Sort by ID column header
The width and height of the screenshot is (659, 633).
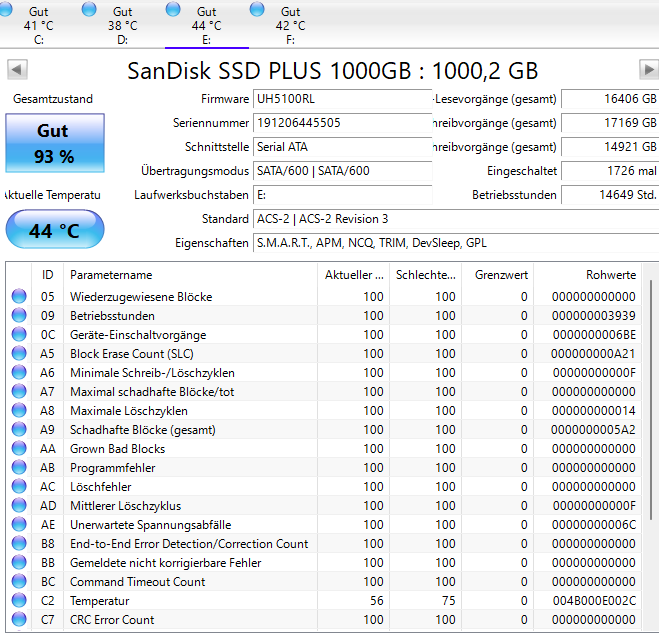47,275
